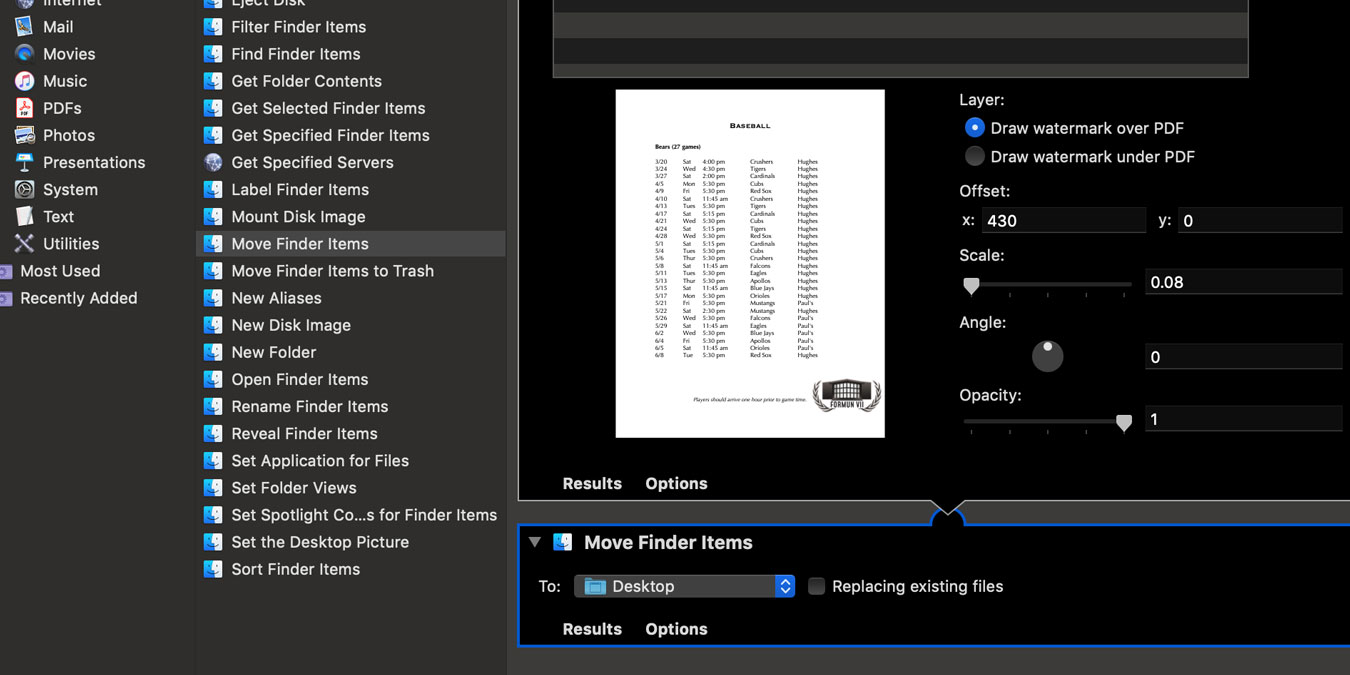This screenshot has height=675, width=1350.
Task: Switch to the Results tab
Action: pyautogui.click(x=591, y=483)
